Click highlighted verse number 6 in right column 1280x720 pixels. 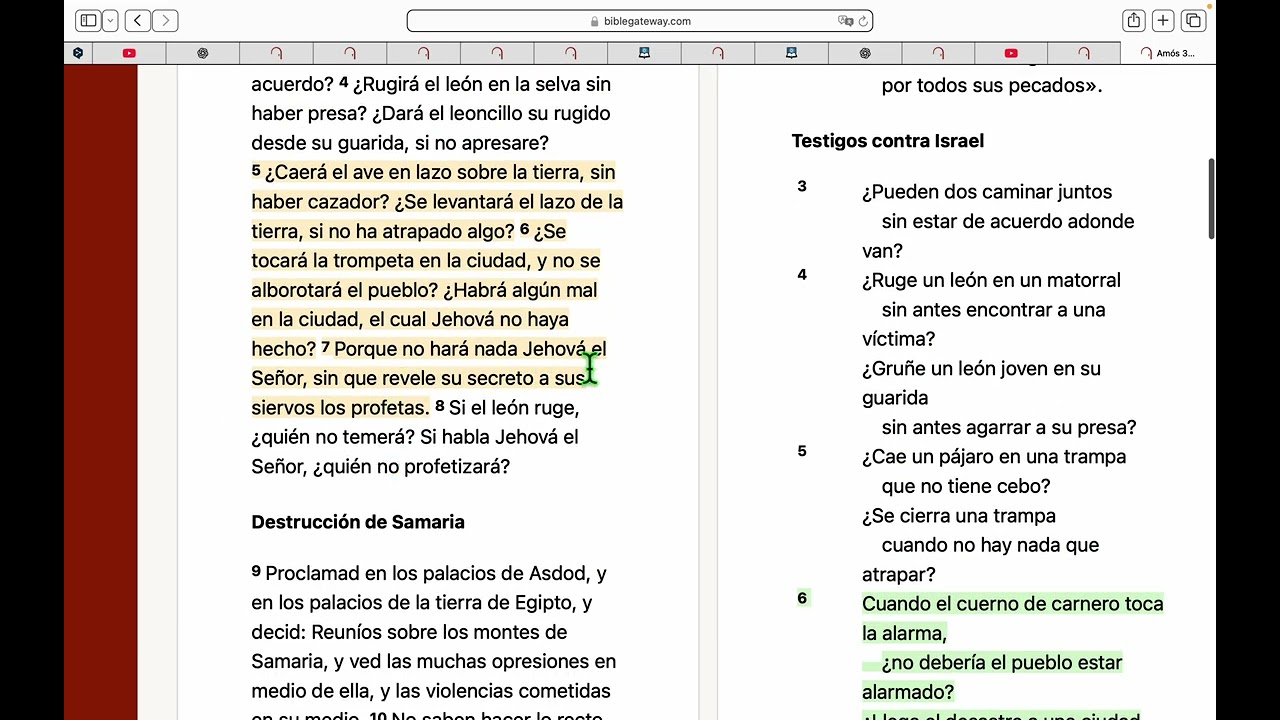coord(802,598)
